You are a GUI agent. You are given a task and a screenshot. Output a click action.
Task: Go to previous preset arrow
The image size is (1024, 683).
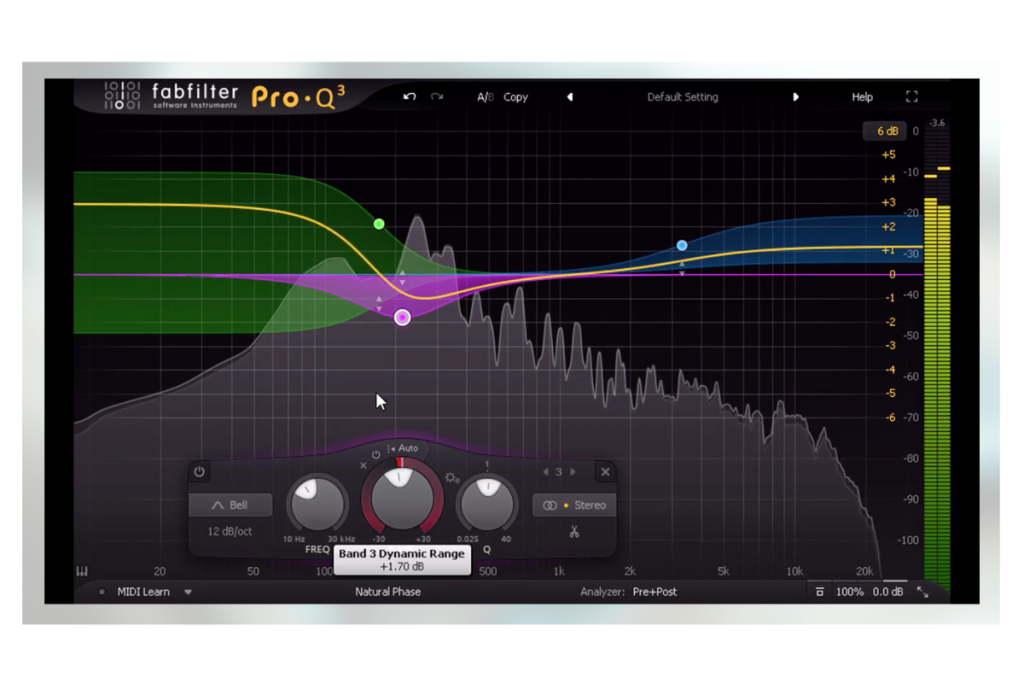[569, 97]
